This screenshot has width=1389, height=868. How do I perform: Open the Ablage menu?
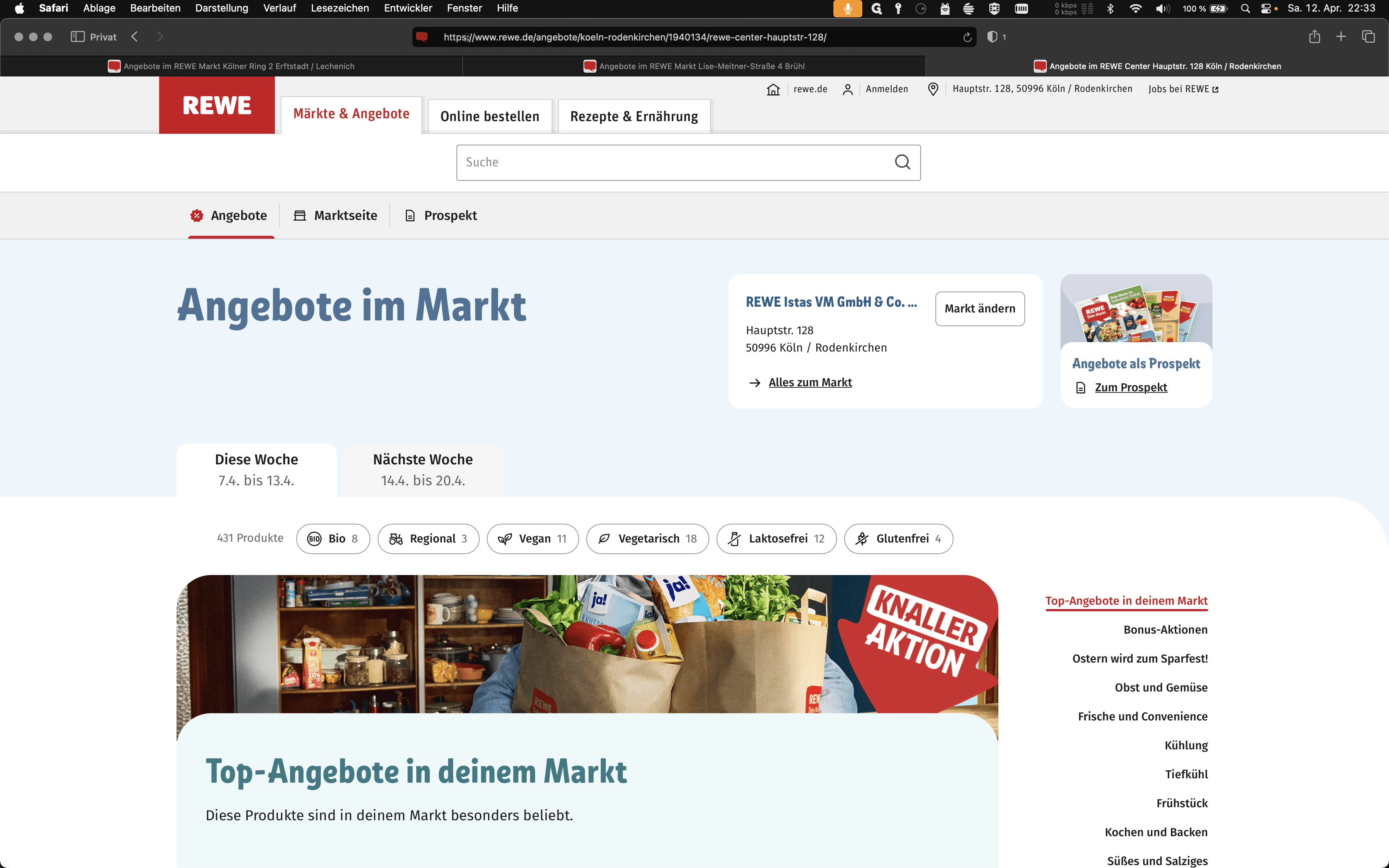point(99,8)
